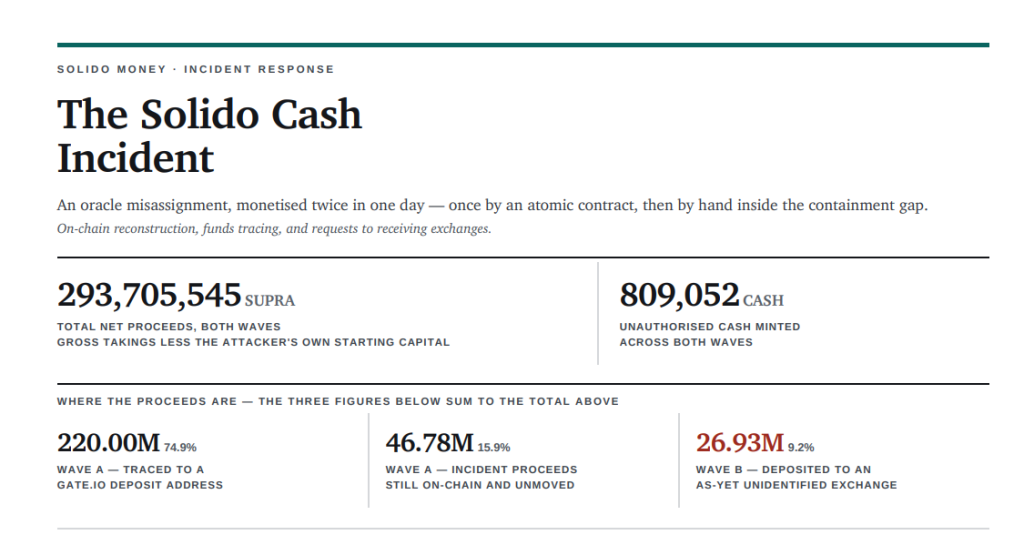Select the title The Solido Cash Incident
Screen dimensions: 1024x545
click(x=209, y=136)
